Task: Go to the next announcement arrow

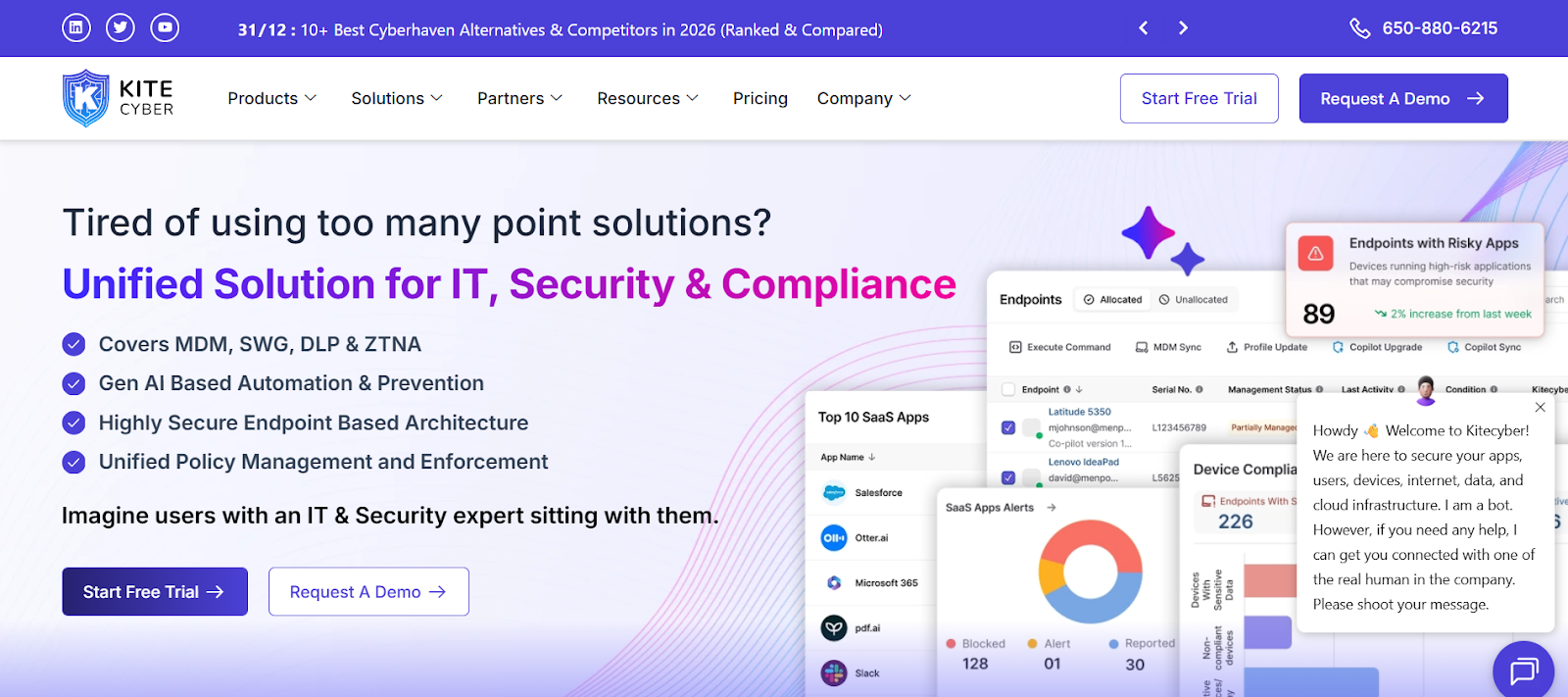Action: (1183, 28)
